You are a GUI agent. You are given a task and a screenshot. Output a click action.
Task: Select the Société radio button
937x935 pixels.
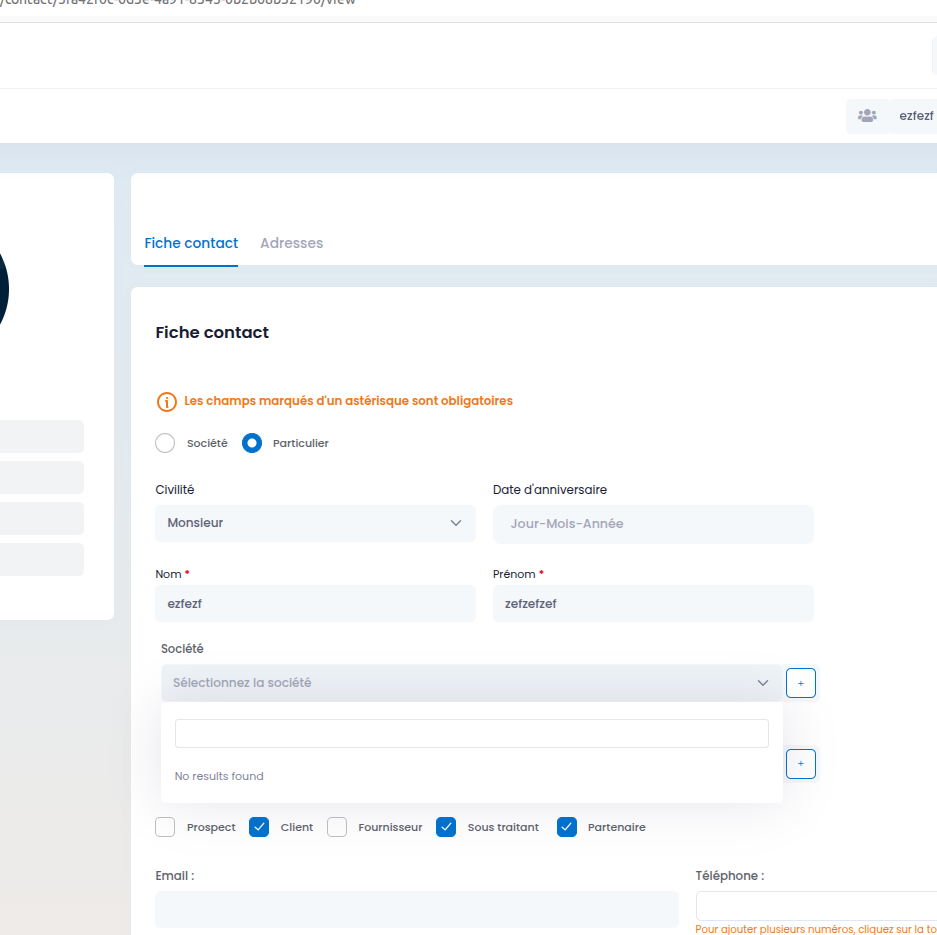coord(166,443)
